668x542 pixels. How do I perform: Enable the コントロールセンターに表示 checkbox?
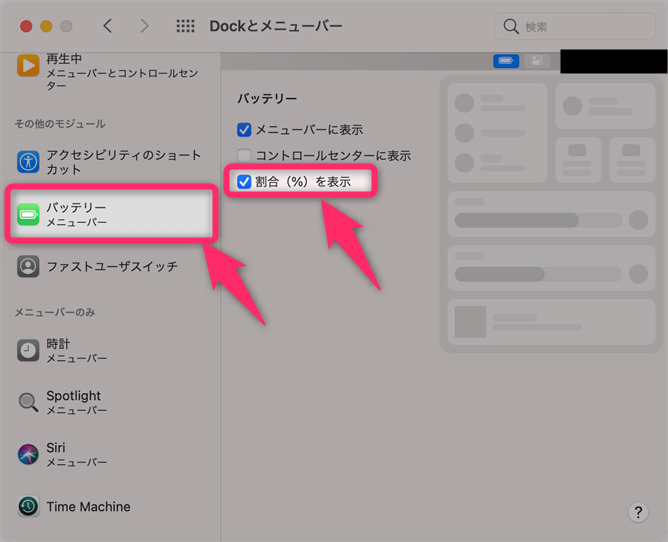click(x=244, y=156)
